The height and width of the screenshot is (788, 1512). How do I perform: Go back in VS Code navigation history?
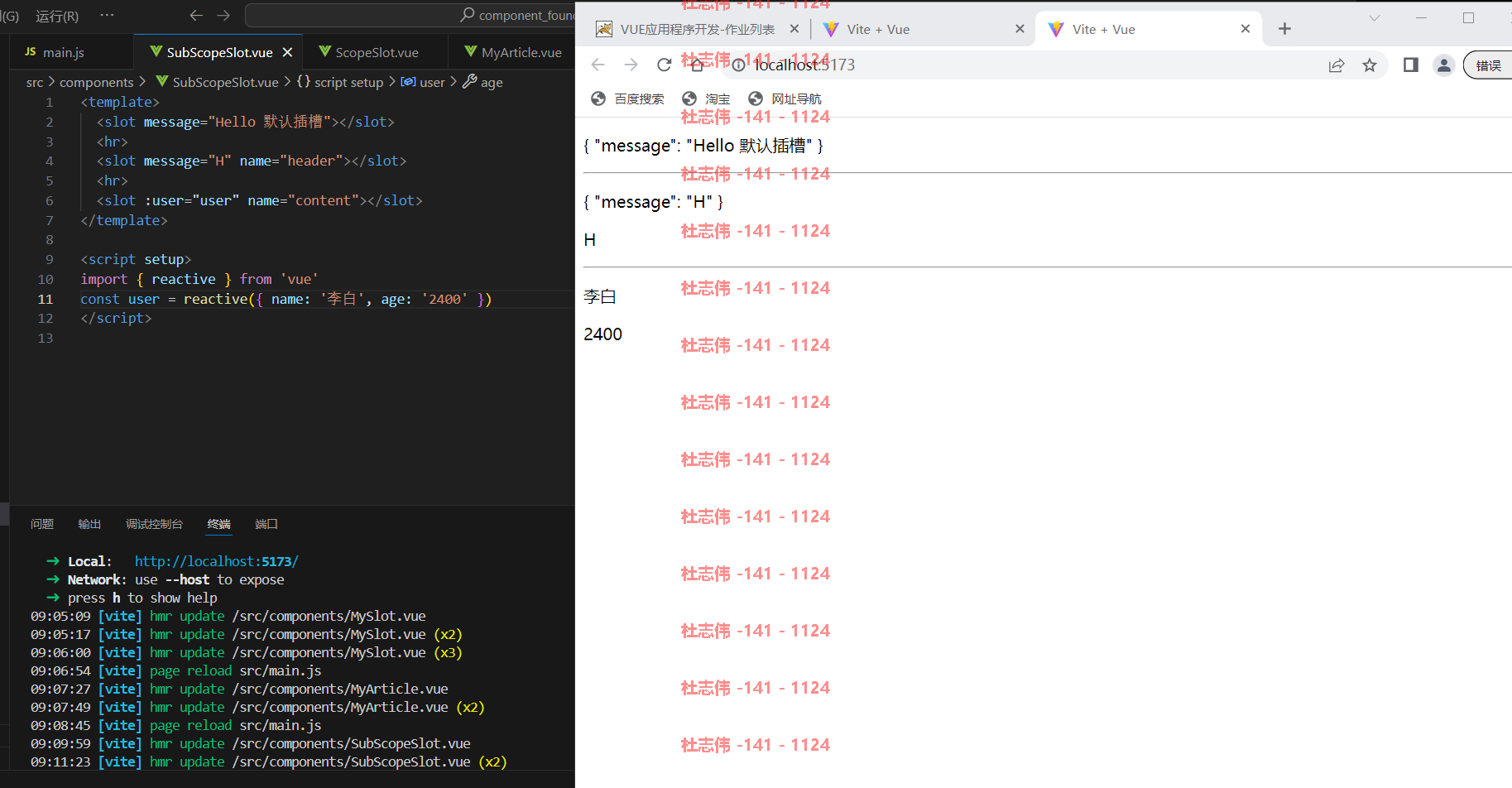(196, 15)
